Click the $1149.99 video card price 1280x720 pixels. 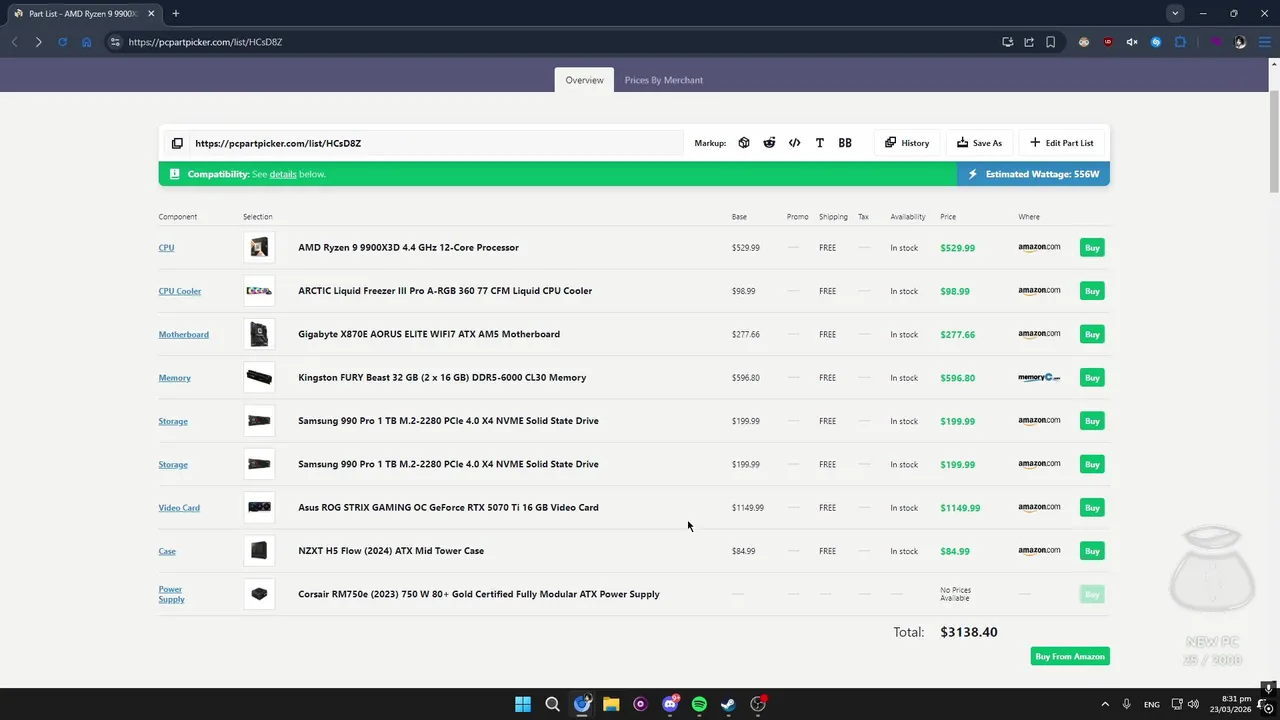(960, 508)
